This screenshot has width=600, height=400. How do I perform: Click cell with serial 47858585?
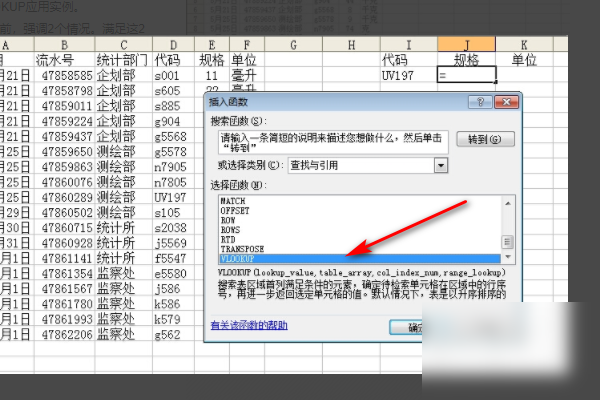point(64,75)
